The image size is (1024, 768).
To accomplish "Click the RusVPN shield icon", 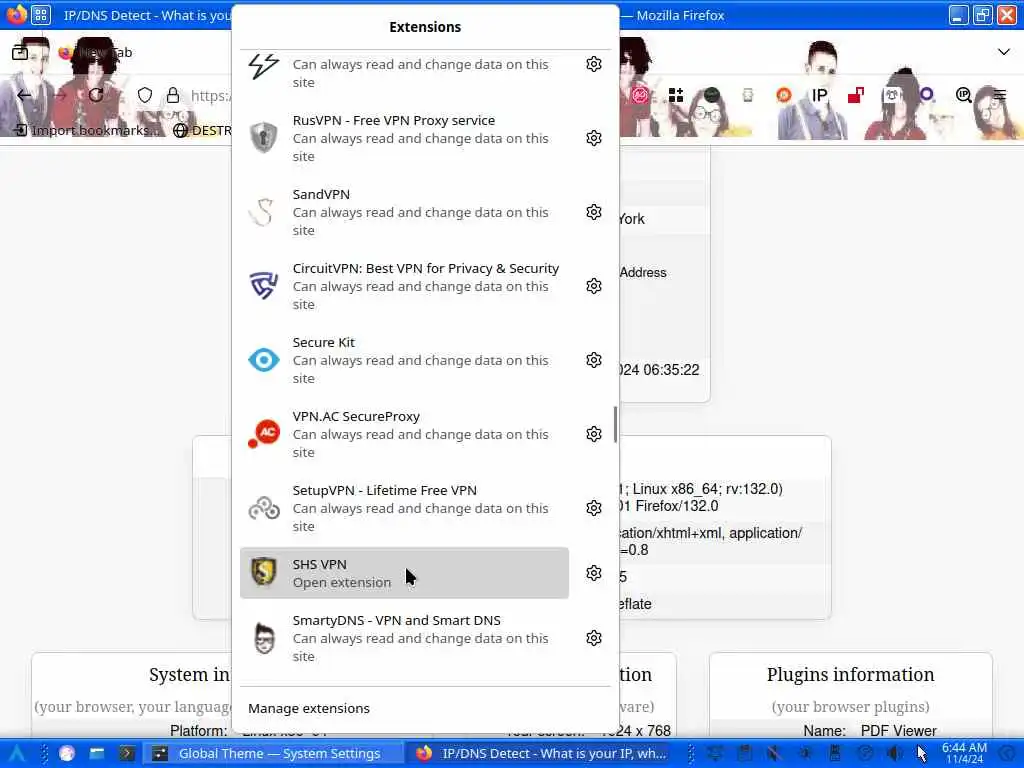I will (264, 138).
